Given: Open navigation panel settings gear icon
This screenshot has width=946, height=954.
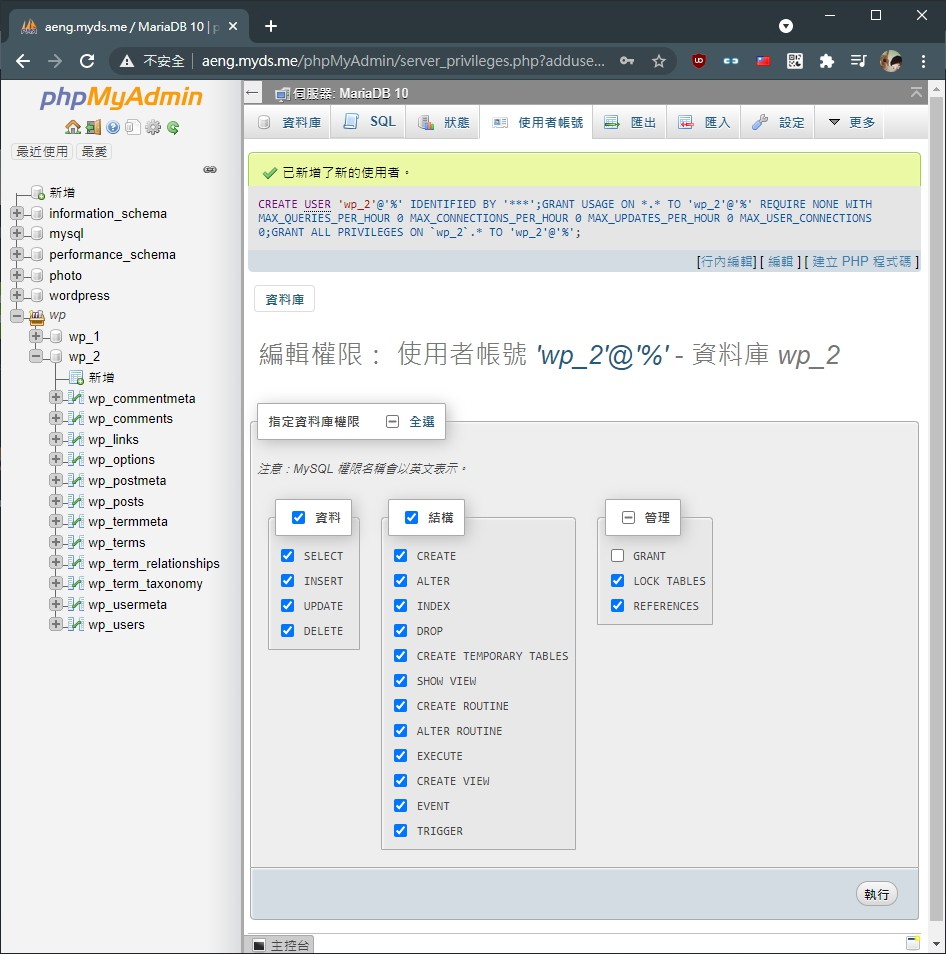Looking at the screenshot, I should (153, 127).
